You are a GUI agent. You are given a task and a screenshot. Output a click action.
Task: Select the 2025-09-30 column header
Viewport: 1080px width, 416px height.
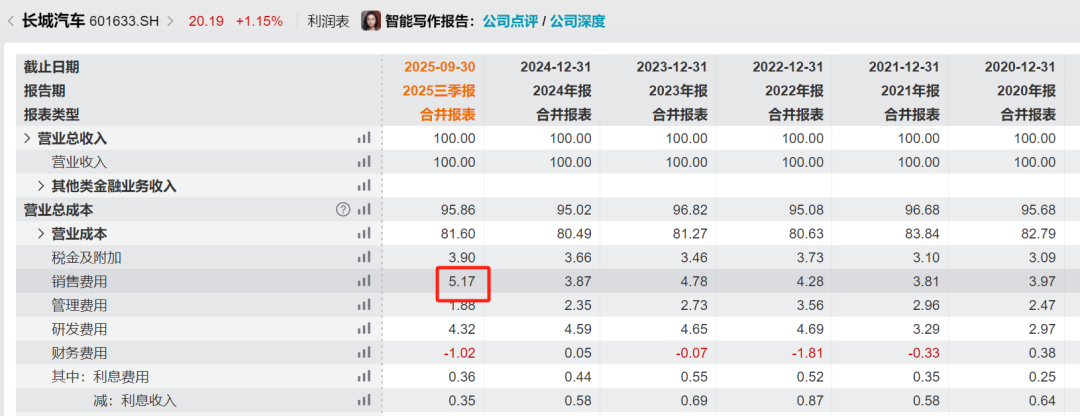tap(439, 67)
